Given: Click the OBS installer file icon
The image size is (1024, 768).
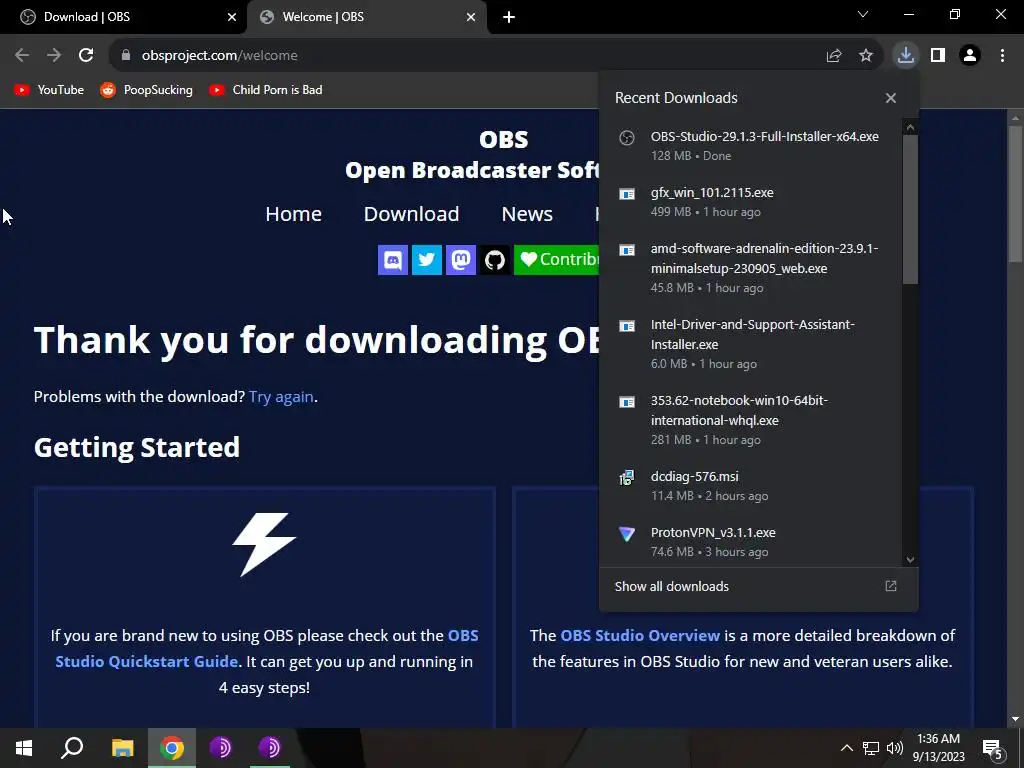Looking at the screenshot, I should point(627,138).
